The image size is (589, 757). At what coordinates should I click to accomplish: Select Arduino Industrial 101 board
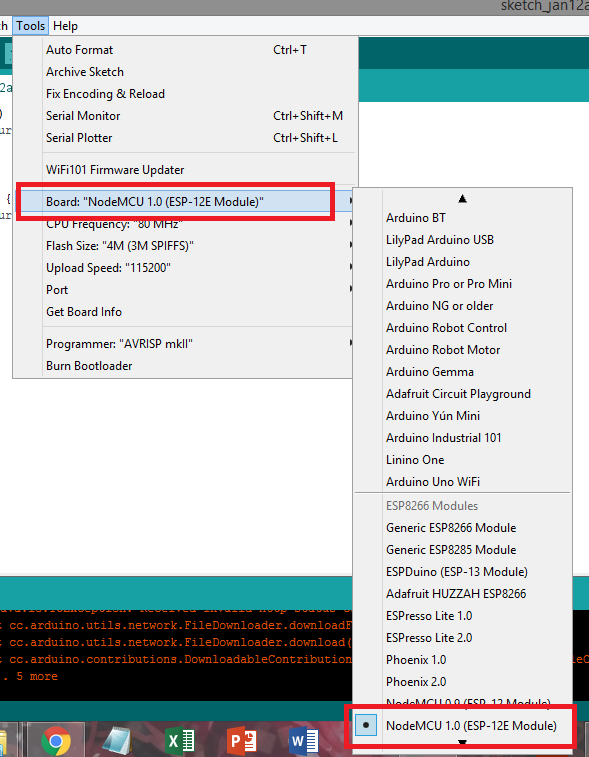tap(463, 438)
